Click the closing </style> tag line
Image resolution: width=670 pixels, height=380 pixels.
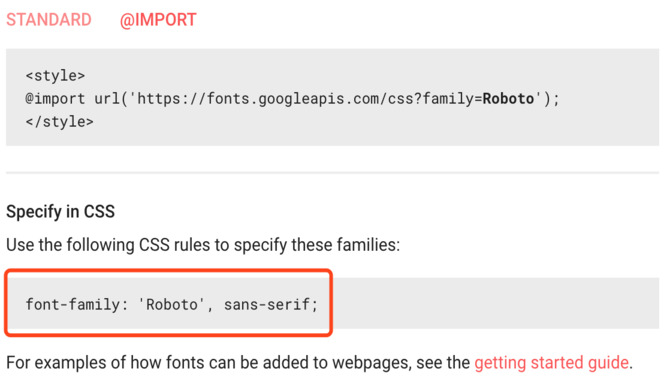(59, 122)
